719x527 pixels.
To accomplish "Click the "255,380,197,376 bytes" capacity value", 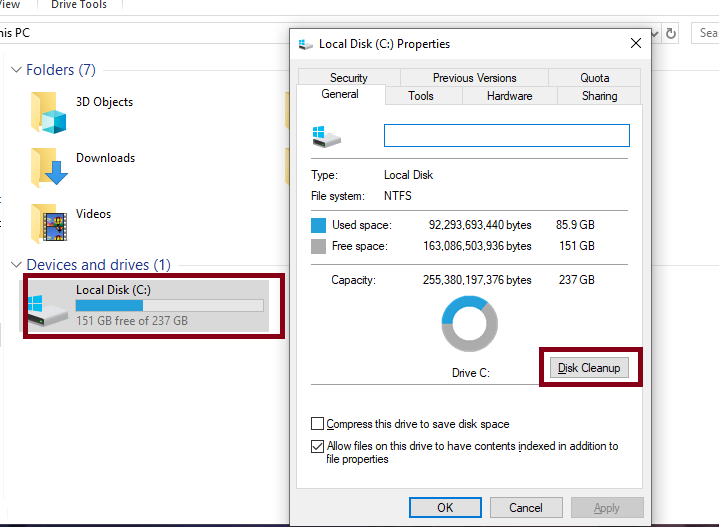I will coord(477,280).
